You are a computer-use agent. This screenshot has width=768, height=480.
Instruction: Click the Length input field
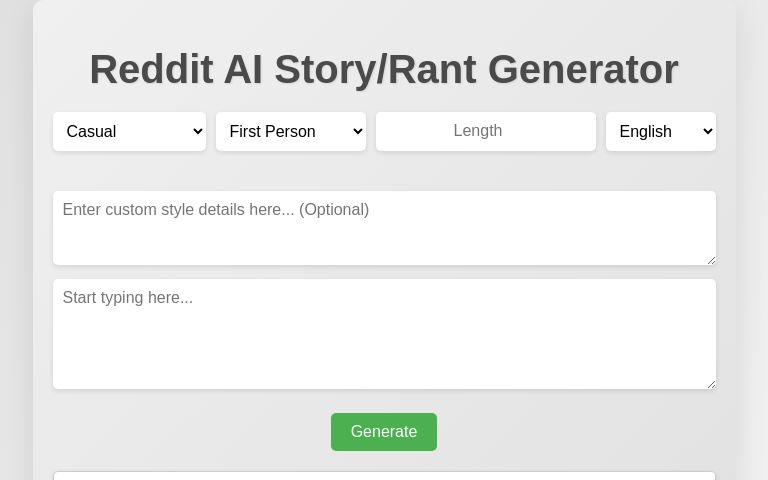485,131
